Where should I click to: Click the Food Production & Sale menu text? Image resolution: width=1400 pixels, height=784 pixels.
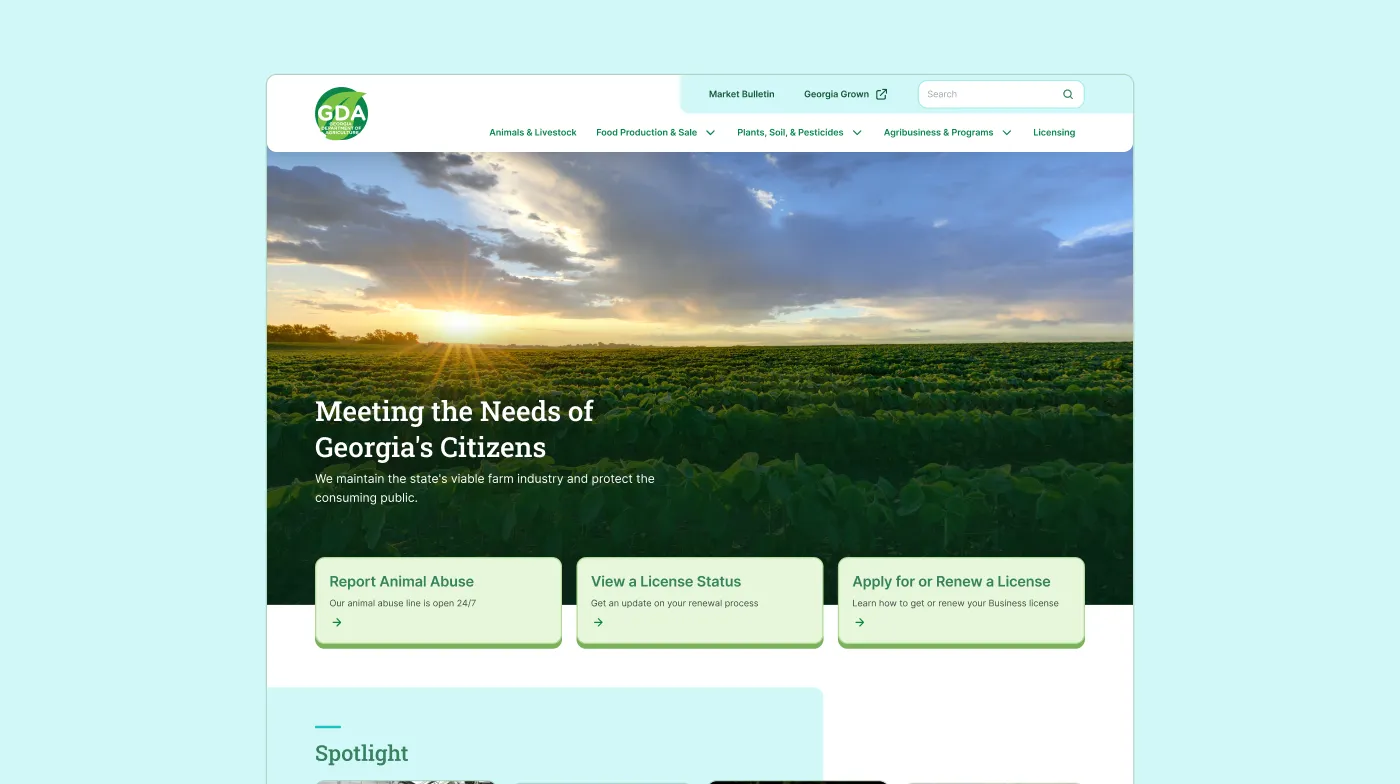pos(646,132)
